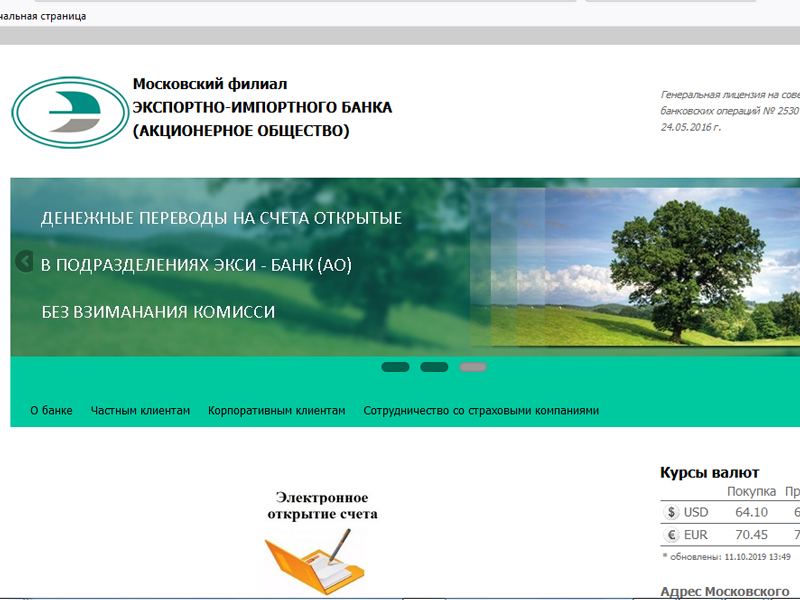Click banner text "БЕЗ ВЗИМАНАНИЯ КОМИССИ"

click(x=158, y=312)
